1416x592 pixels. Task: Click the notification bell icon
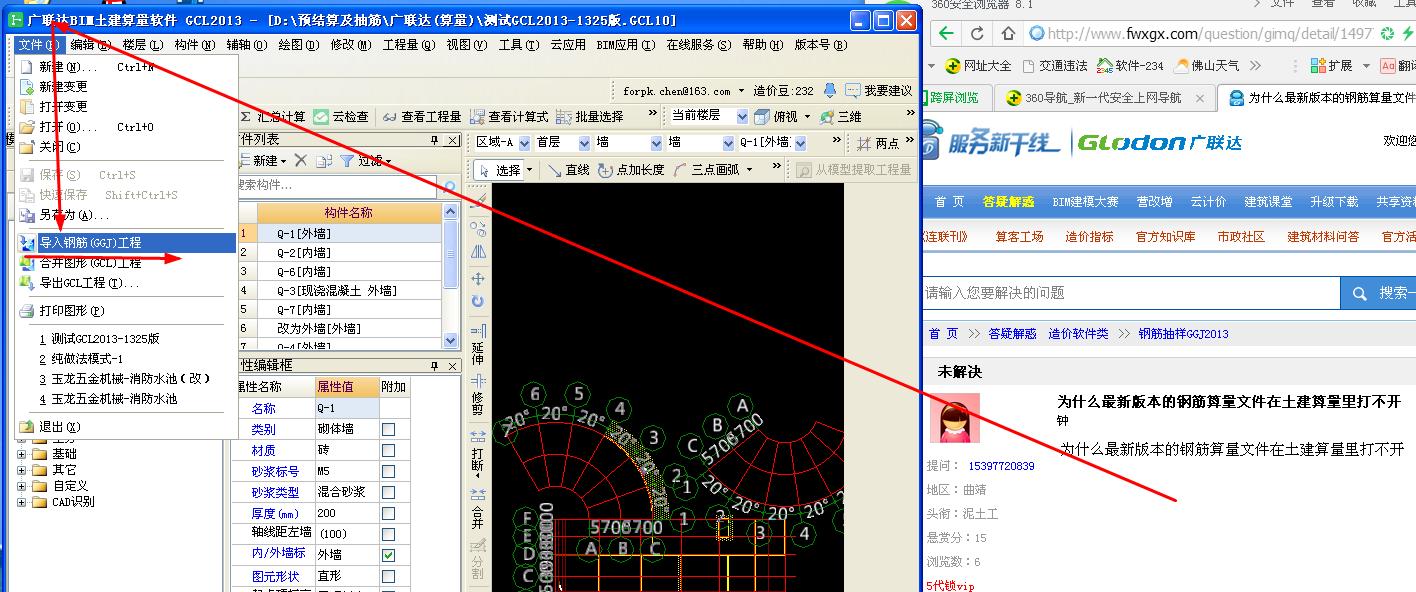click(829, 90)
